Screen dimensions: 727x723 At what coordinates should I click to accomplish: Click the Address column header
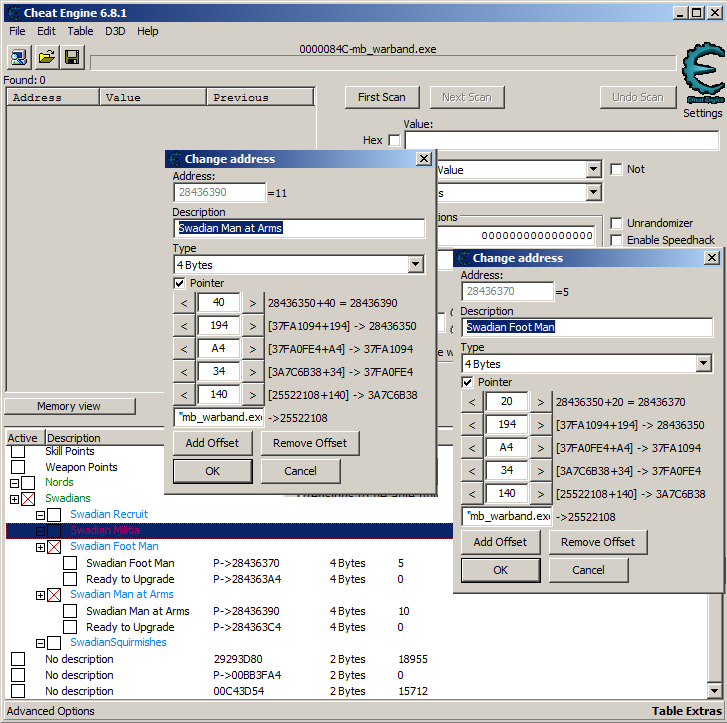click(53, 97)
